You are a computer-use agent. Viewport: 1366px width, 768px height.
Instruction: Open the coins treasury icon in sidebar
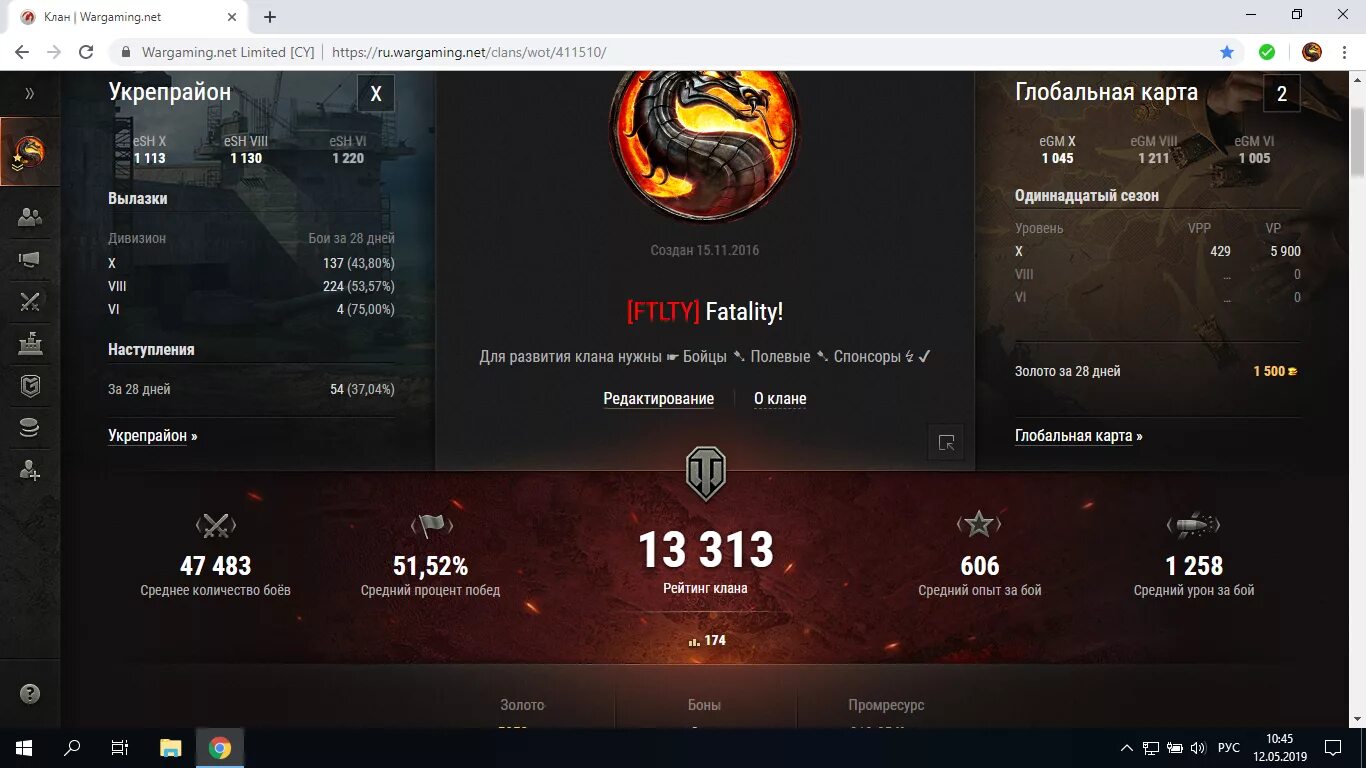[x=29, y=428]
